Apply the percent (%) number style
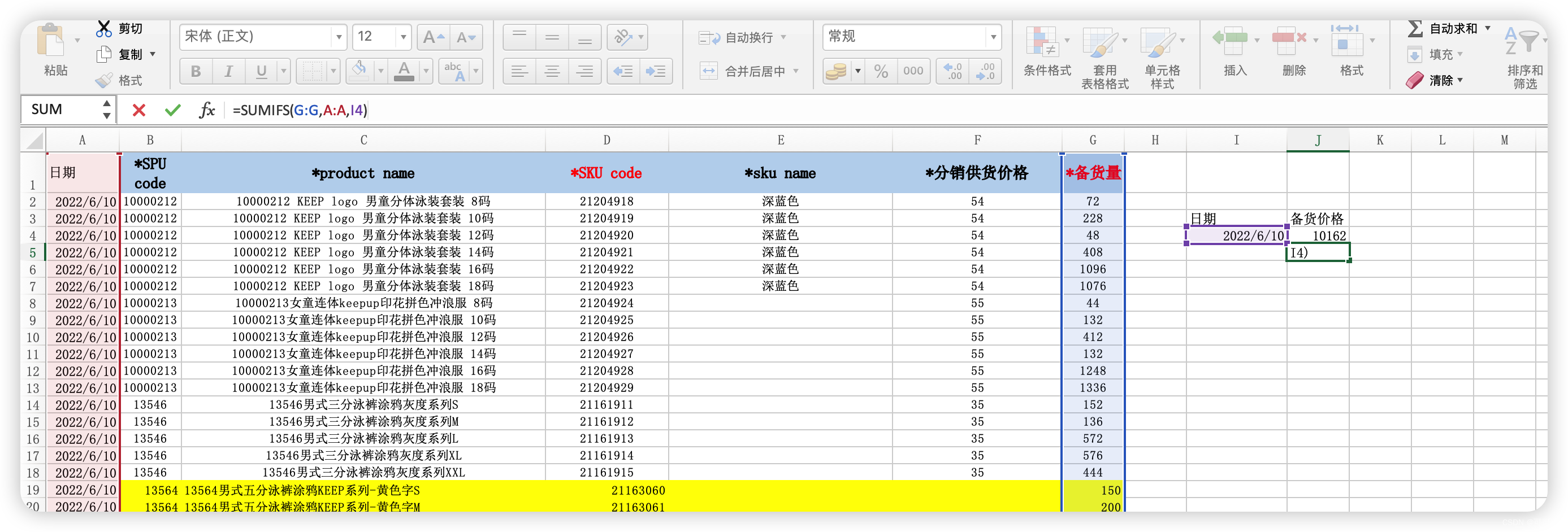1568x532 pixels. pos(880,71)
